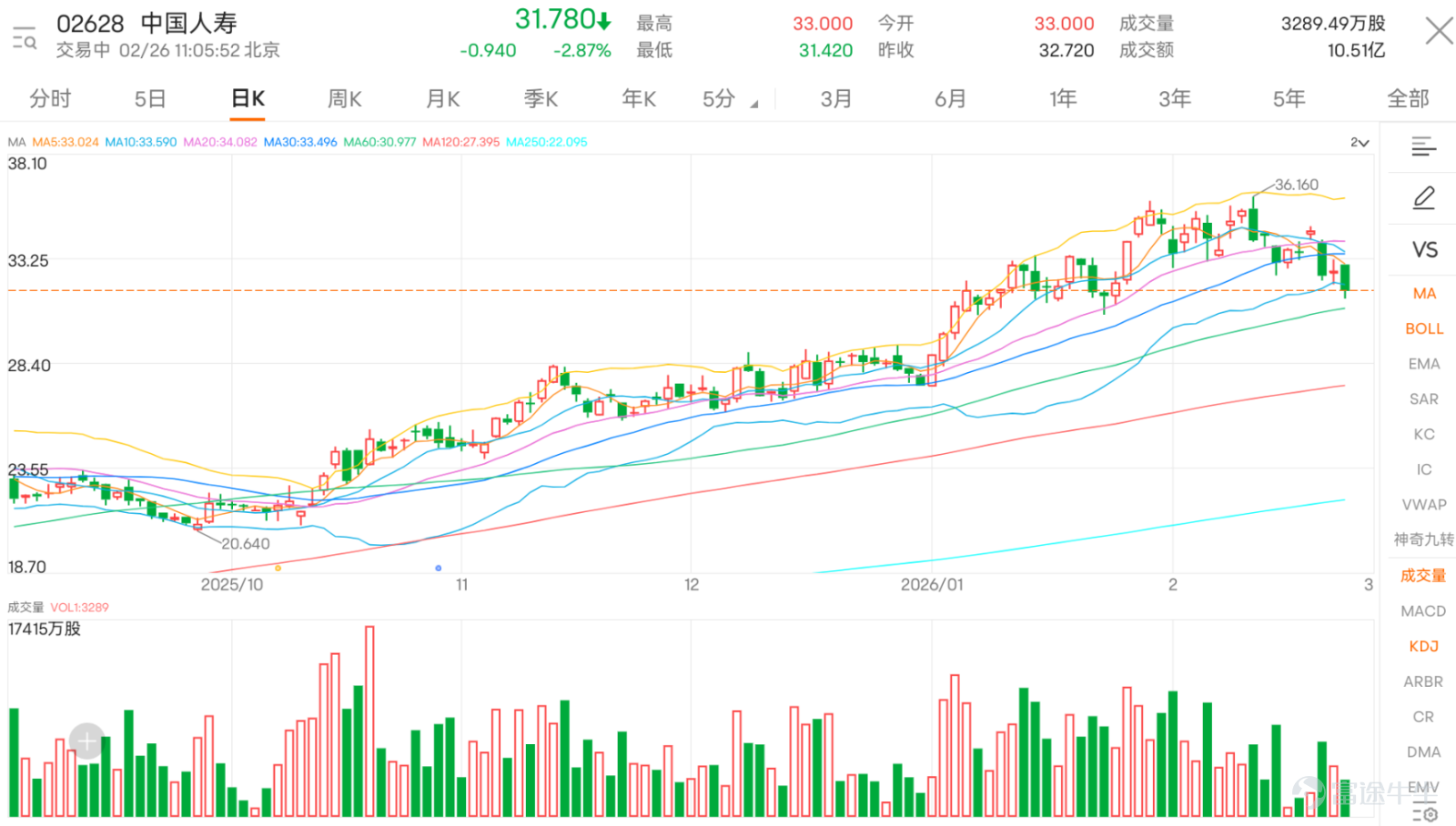Screen dimensions: 1456x826
Task: Click the current price 31.780
Action: 555,19
